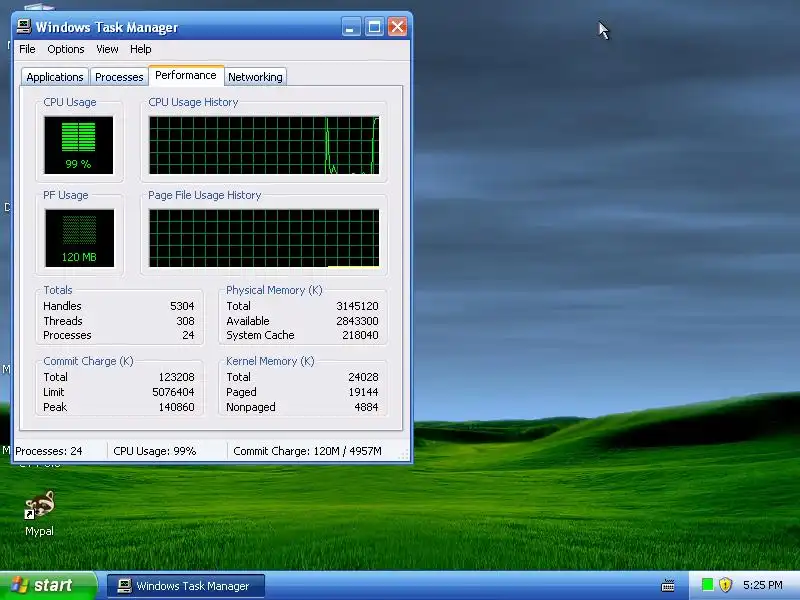Click Physical Memory Total value 3145120
800x600 pixels.
357,306
